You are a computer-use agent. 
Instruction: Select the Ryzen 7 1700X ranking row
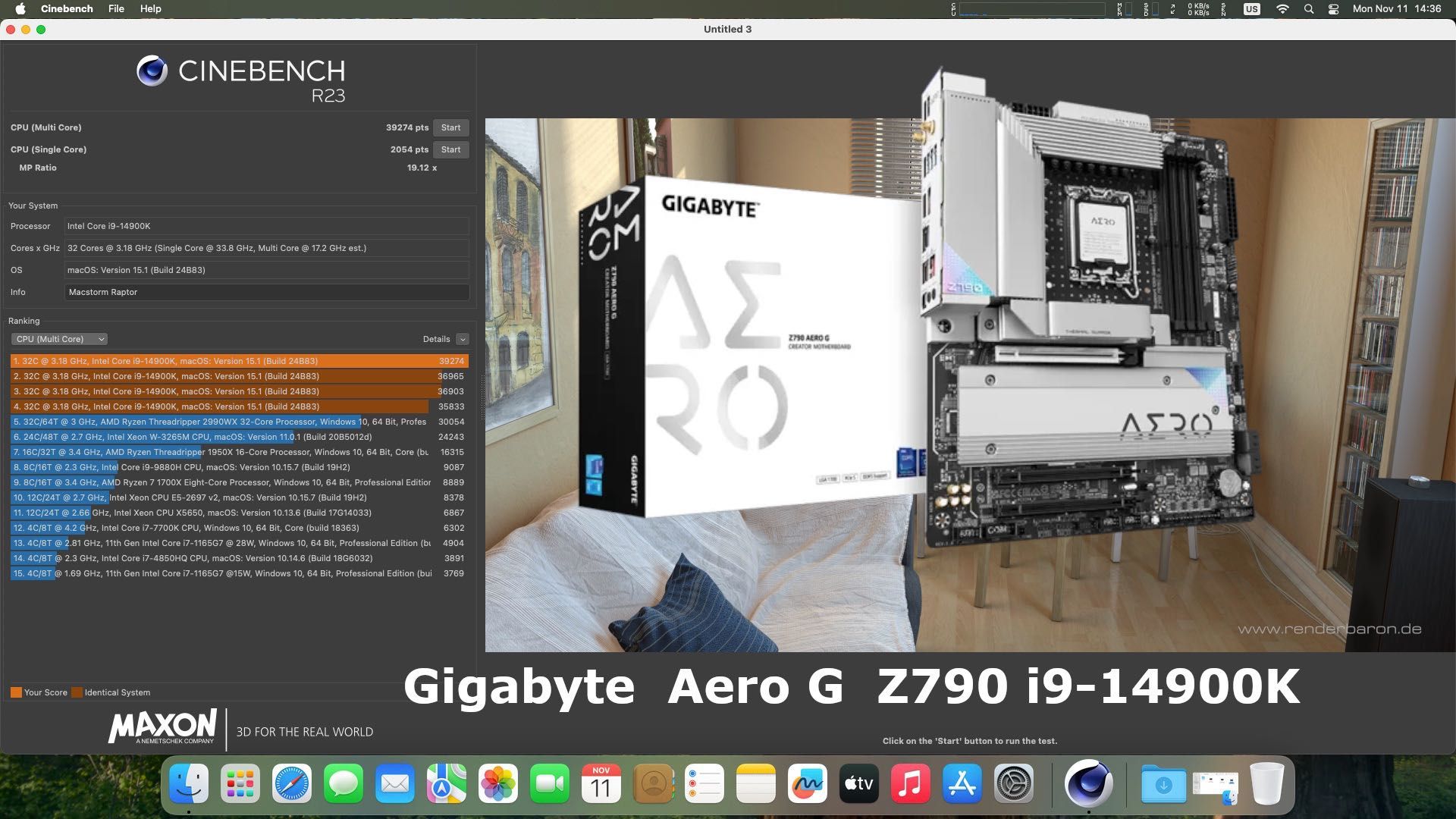pyautogui.click(x=240, y=482)
